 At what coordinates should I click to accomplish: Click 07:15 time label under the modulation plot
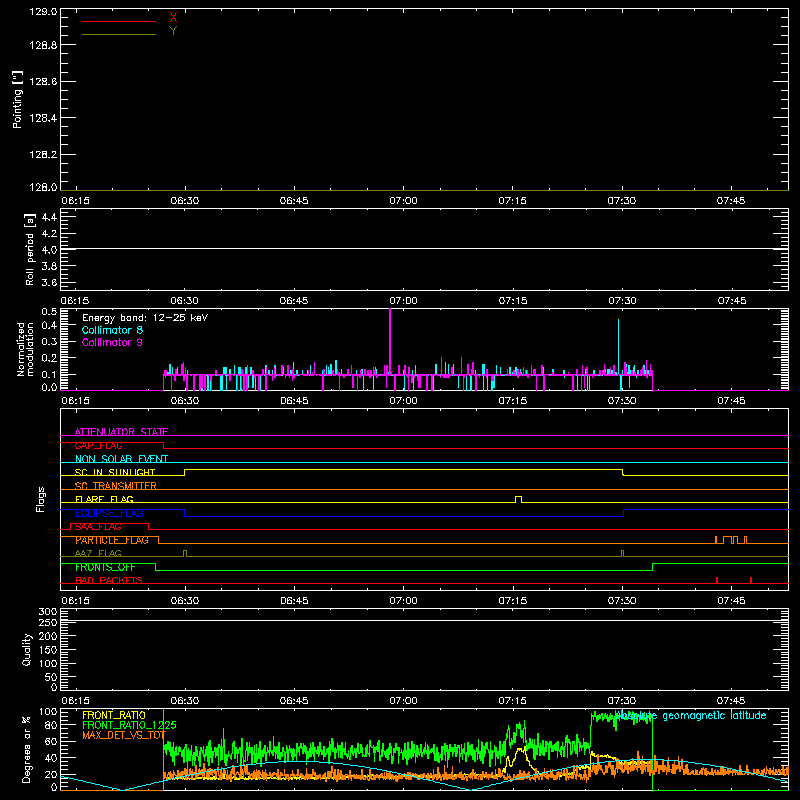513,401
